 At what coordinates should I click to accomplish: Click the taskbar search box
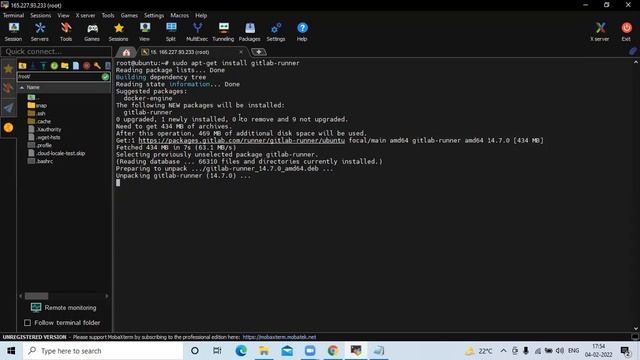click(103, 351)
